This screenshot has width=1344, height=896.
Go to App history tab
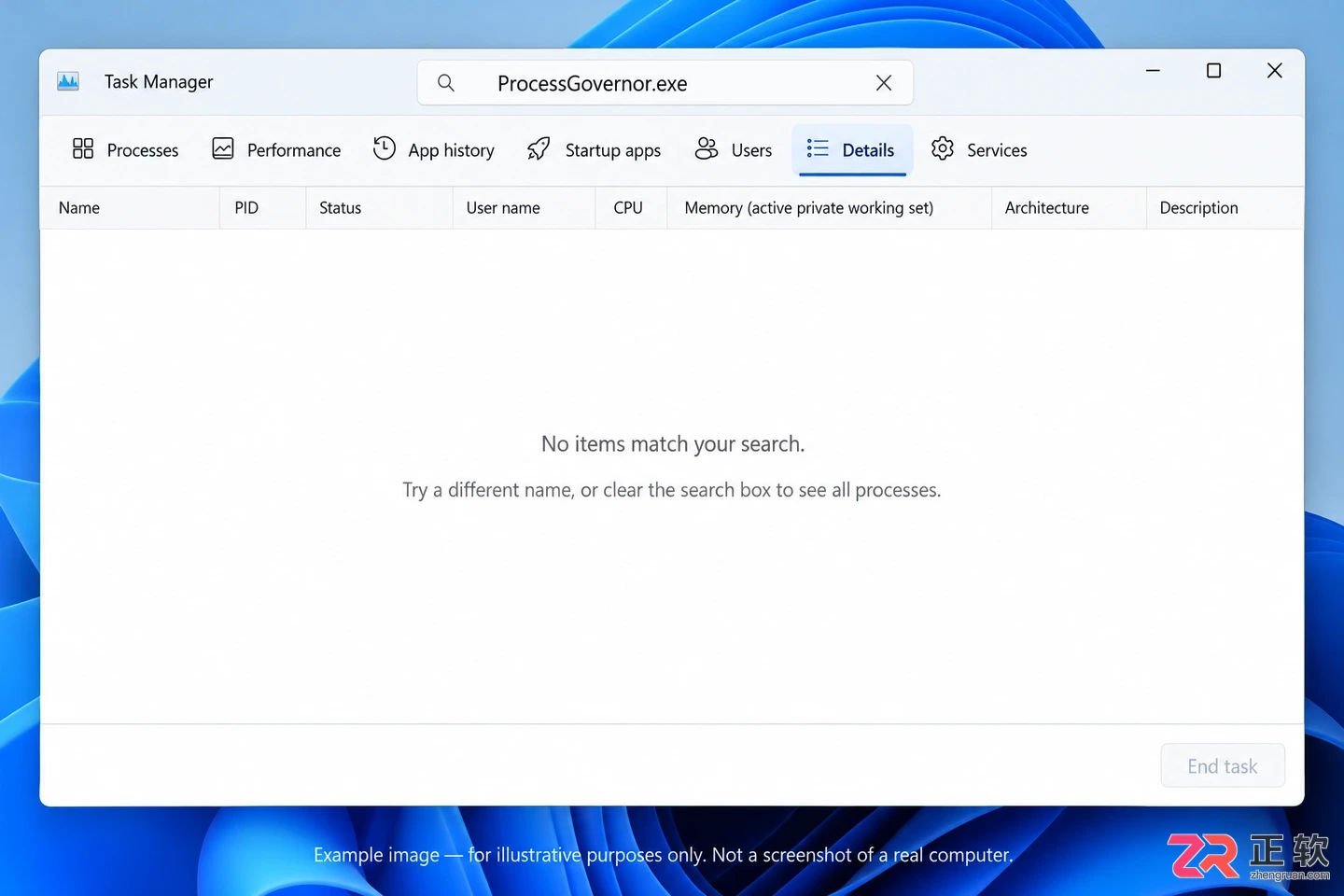tap(434, 150)
